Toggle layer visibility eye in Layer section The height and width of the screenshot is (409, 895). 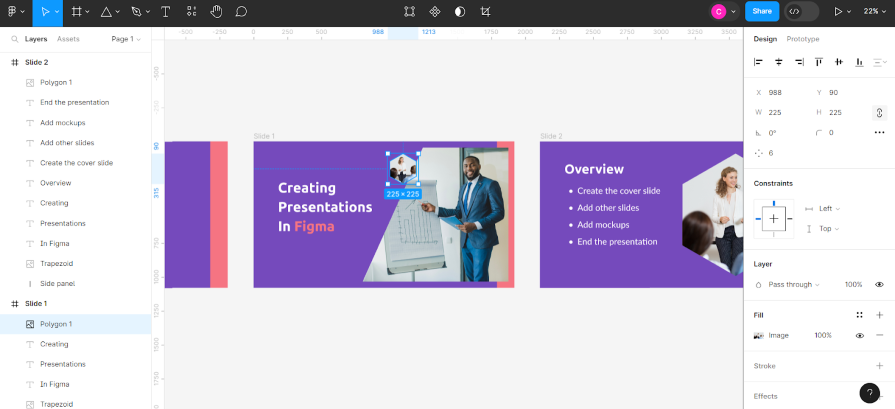pos(879,284)
